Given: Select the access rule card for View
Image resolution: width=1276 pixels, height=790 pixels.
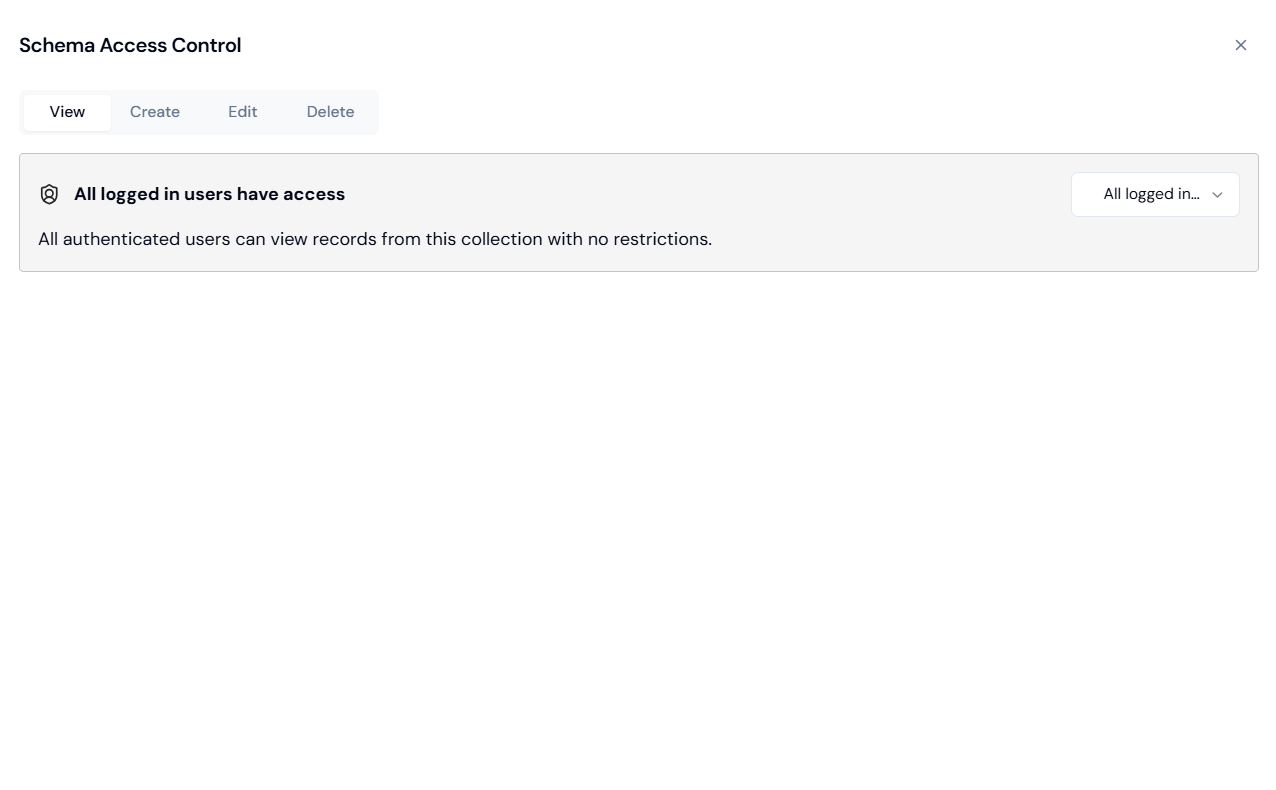Looking at the screenshot, I should [x=638, y=212].
